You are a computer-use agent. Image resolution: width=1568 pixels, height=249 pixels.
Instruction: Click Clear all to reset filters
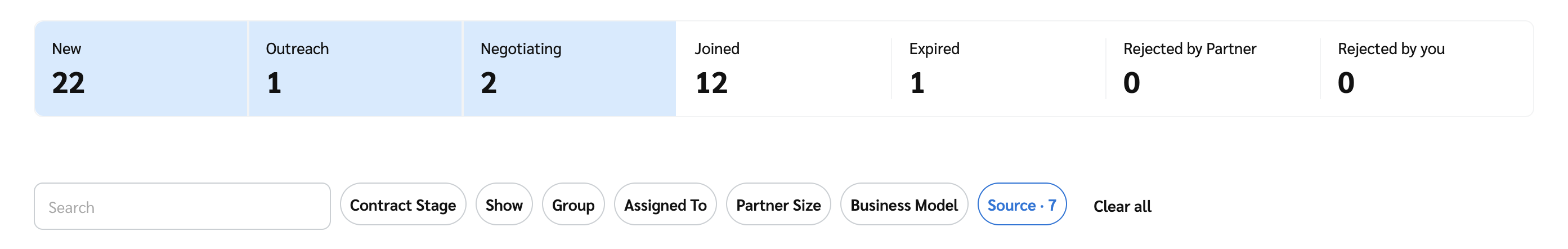click(x=1122, y=206)
